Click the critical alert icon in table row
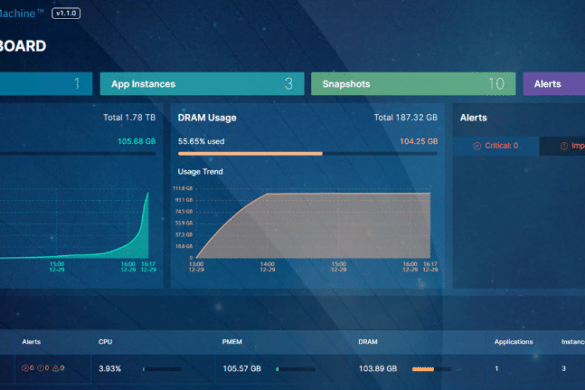The image size is (585, 390). click(x=25, y=368)
